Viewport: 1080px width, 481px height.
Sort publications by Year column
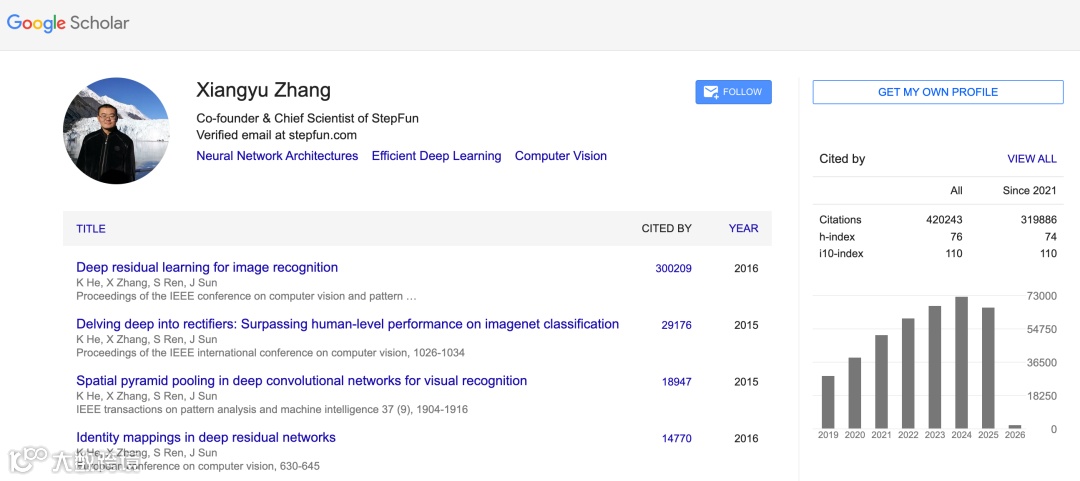tap(743, 229)
